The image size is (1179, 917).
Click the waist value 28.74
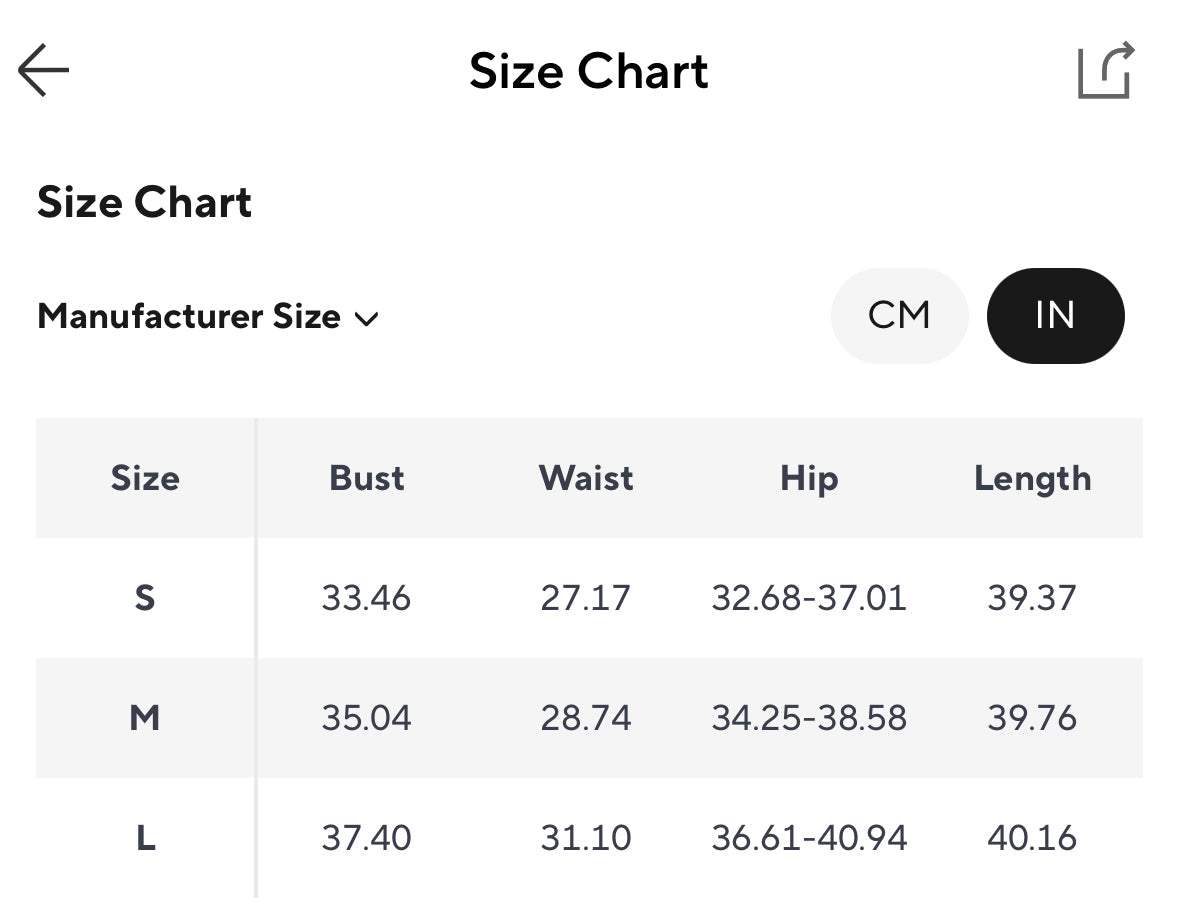point(586,718)
